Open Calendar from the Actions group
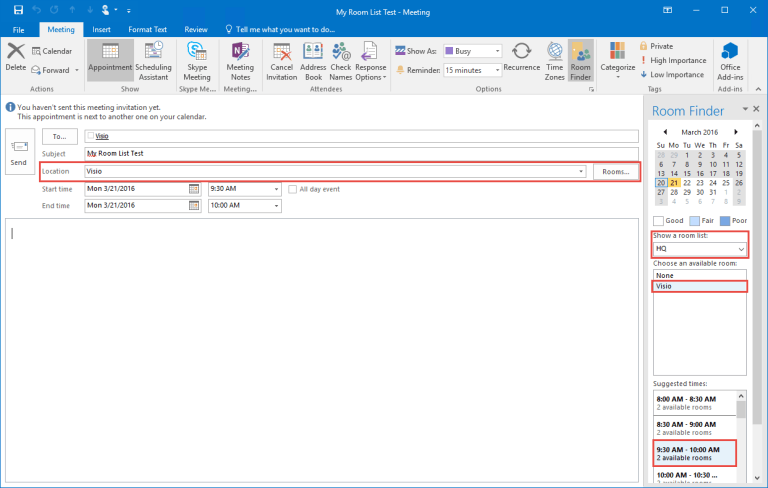The image size is (768, 488). (52, 51)
